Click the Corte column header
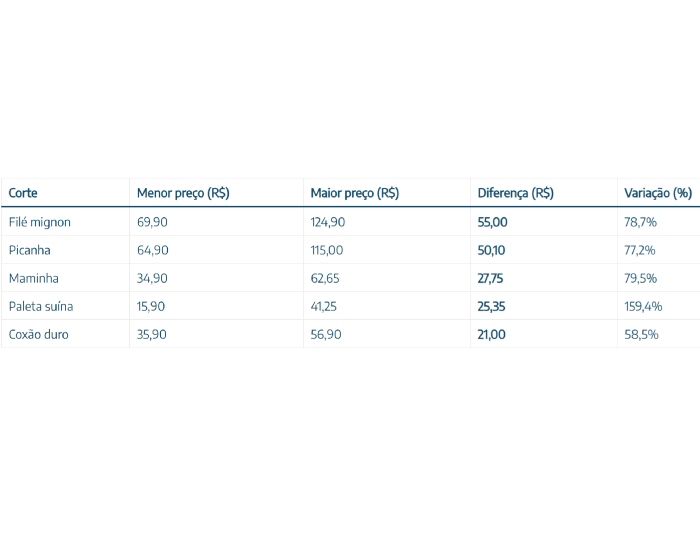This screenshot has height=550, width=700. (x=23, y=193)
